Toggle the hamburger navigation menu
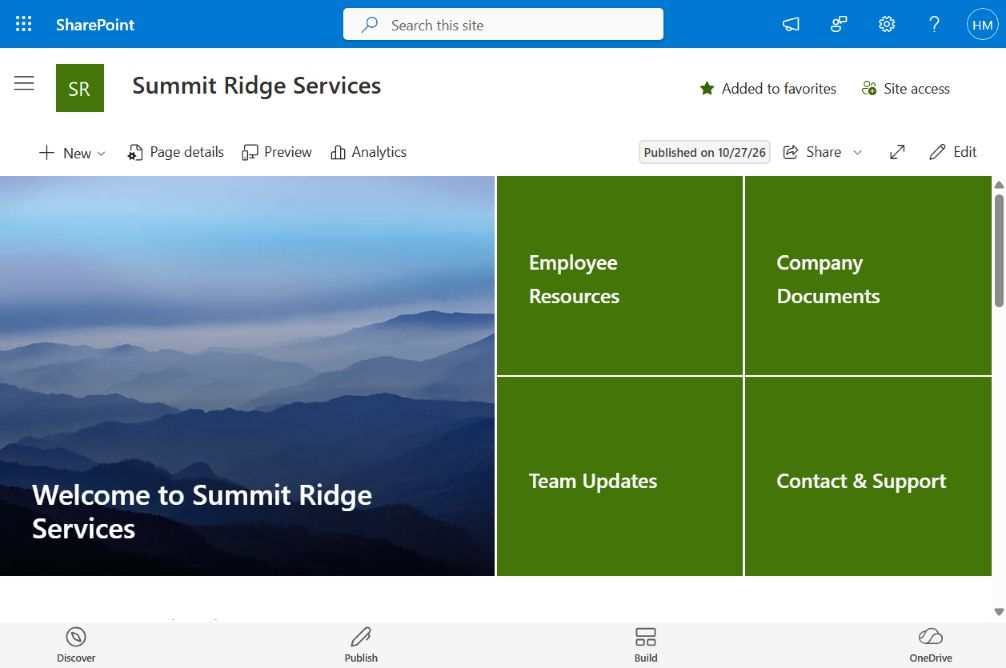The image size is (1006, 668). [24, 83]
